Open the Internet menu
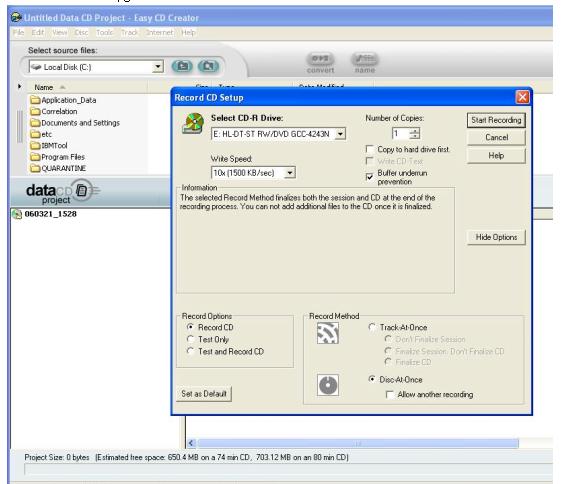This screenshot has width=572, height=484. click(159, 32)
